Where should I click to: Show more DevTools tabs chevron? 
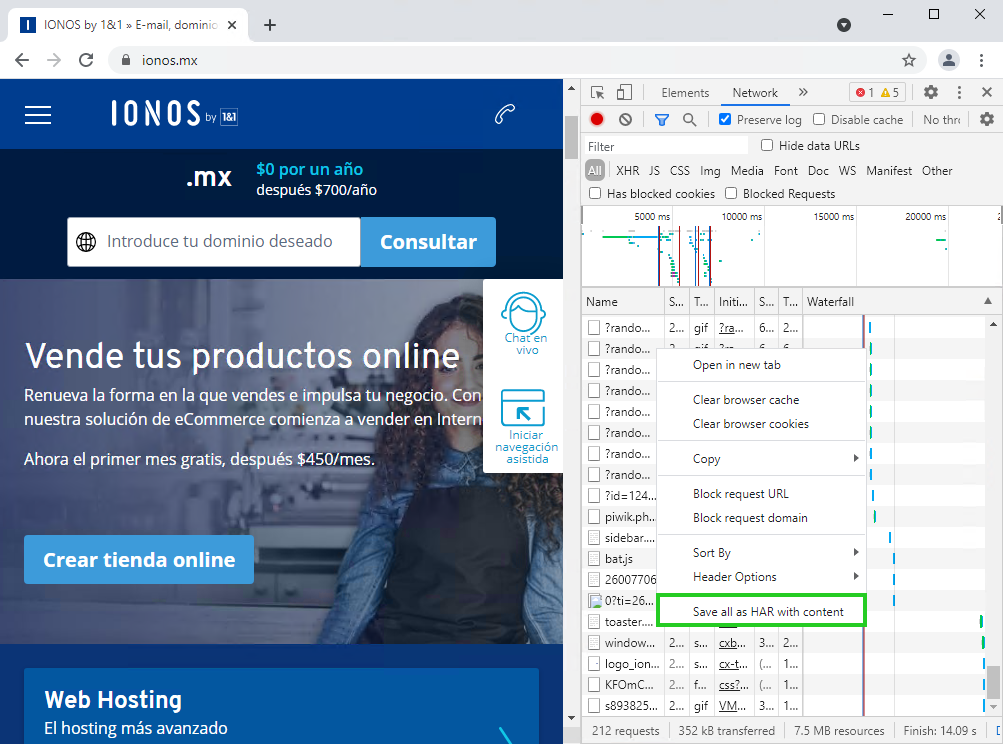[x=803, y=93]
